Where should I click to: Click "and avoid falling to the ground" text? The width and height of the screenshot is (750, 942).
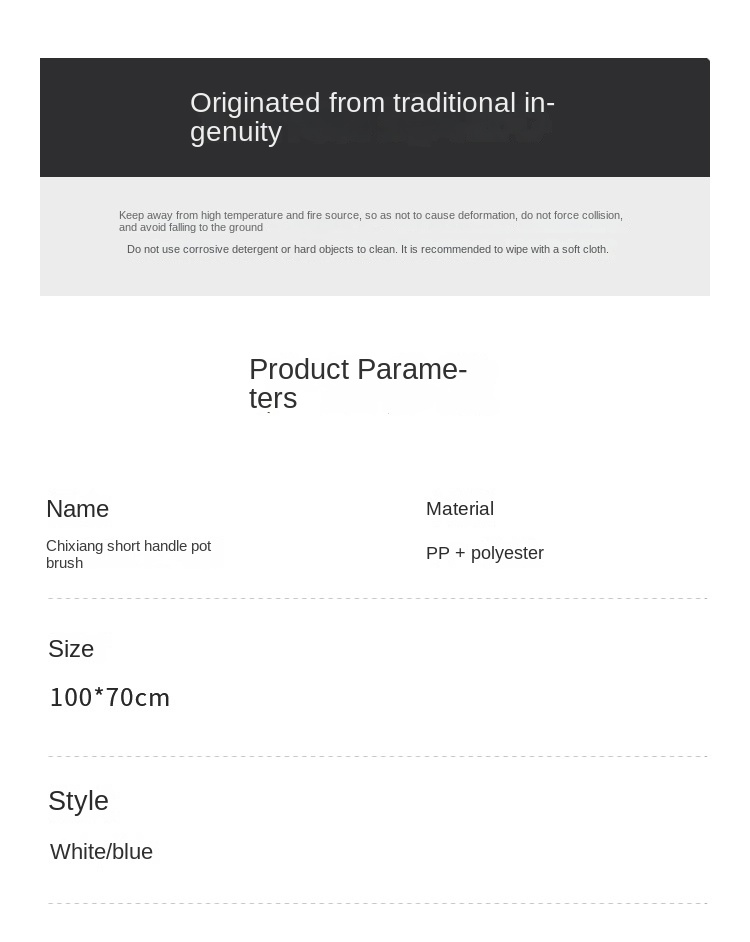click(x=191, y=228)
